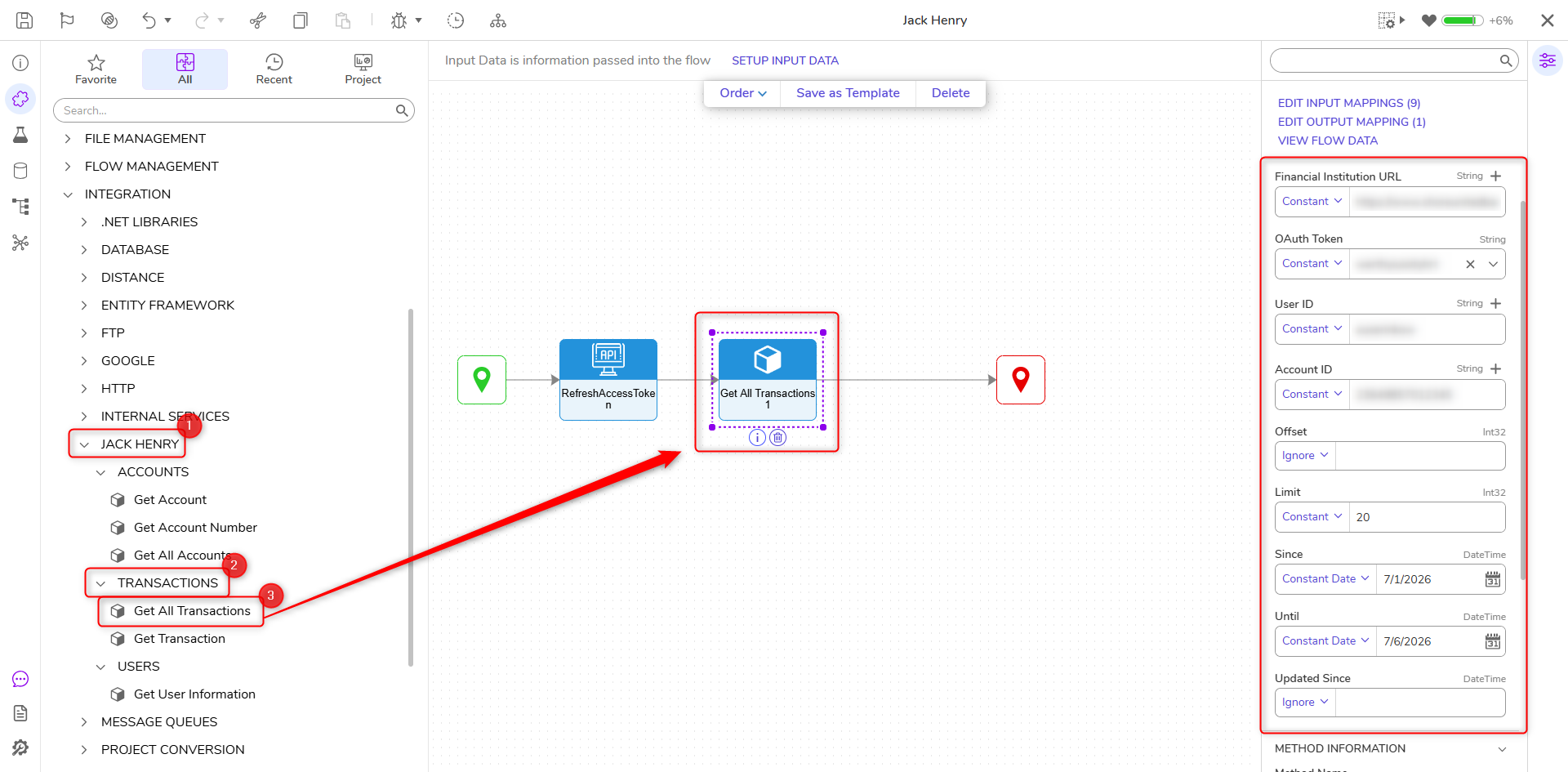The width and height of the screenshot is (1568, 772).
Task: Open the Until Constant Date mapping dropdown
Action: click(x=1325, y=641)
